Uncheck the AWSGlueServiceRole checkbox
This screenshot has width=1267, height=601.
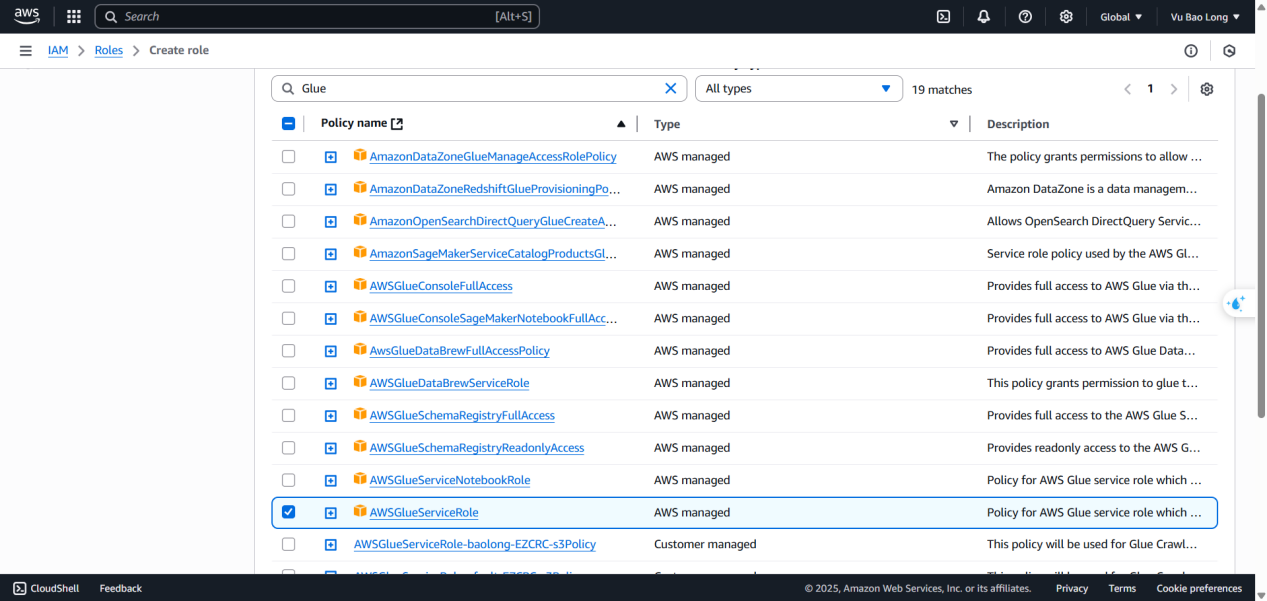click(289, 512)
